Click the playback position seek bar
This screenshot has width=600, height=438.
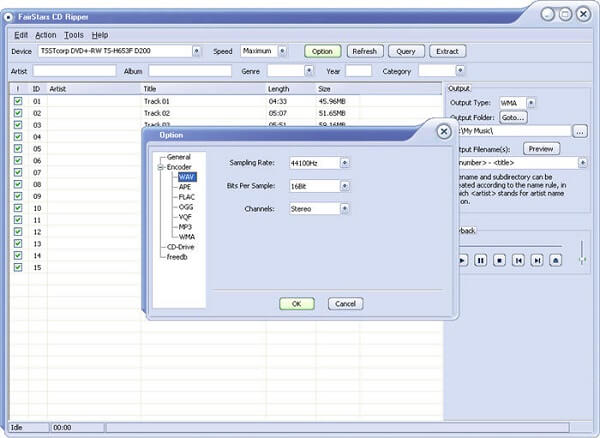[x=510, y=246]
